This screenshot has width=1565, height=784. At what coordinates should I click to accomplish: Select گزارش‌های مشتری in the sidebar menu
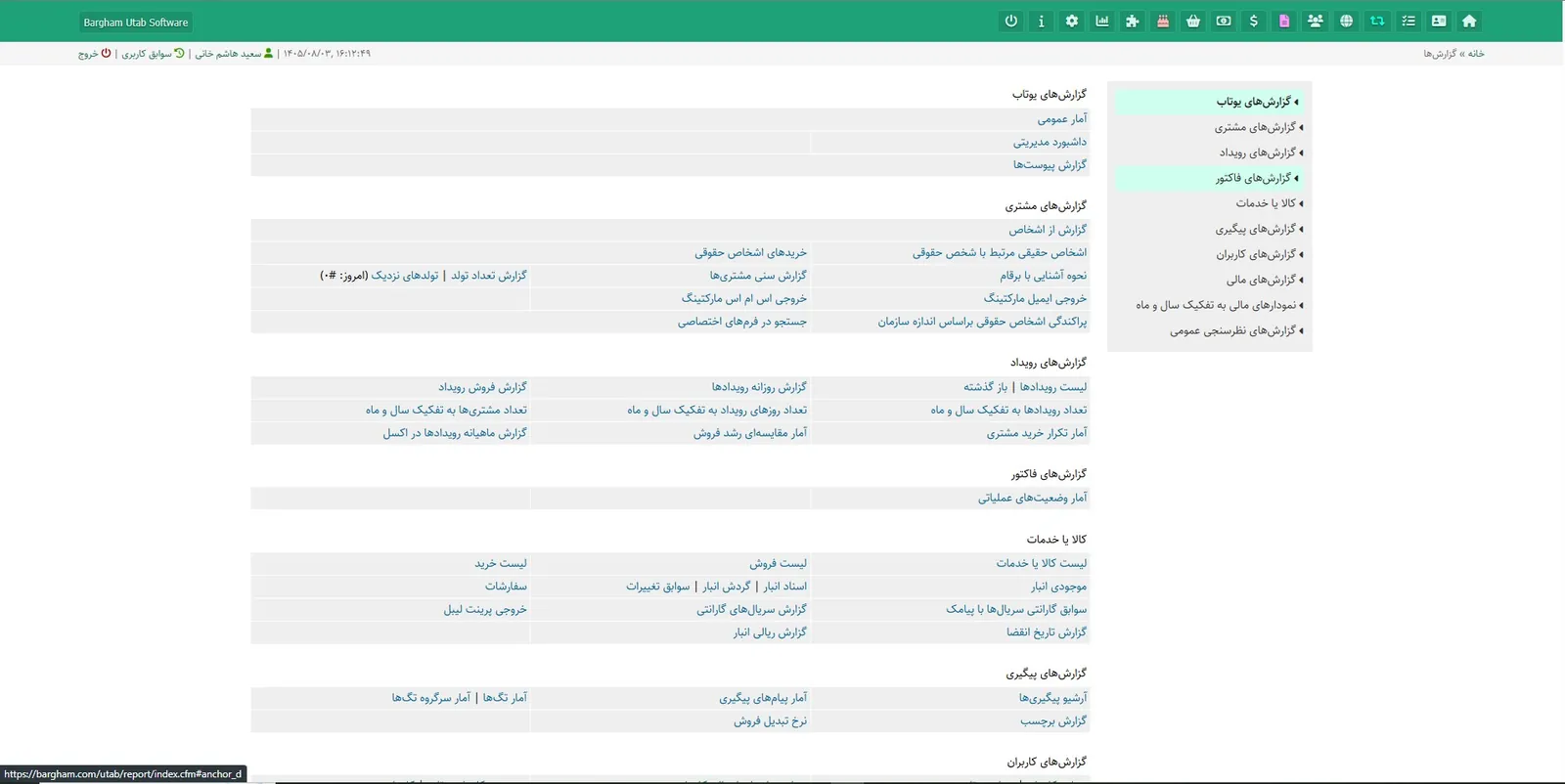tap(1259, 127)
